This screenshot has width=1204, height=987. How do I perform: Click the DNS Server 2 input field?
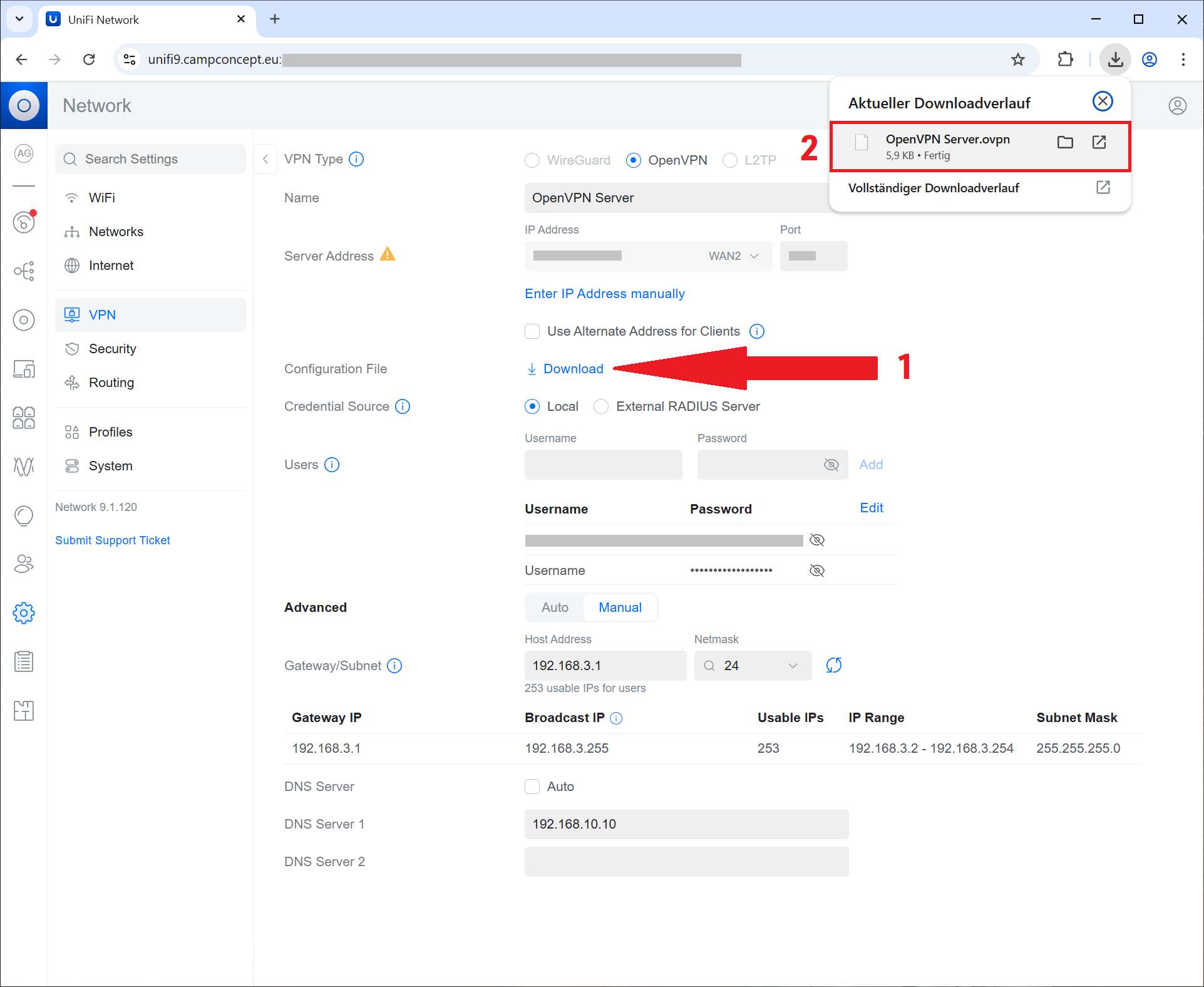pos(686,862)
